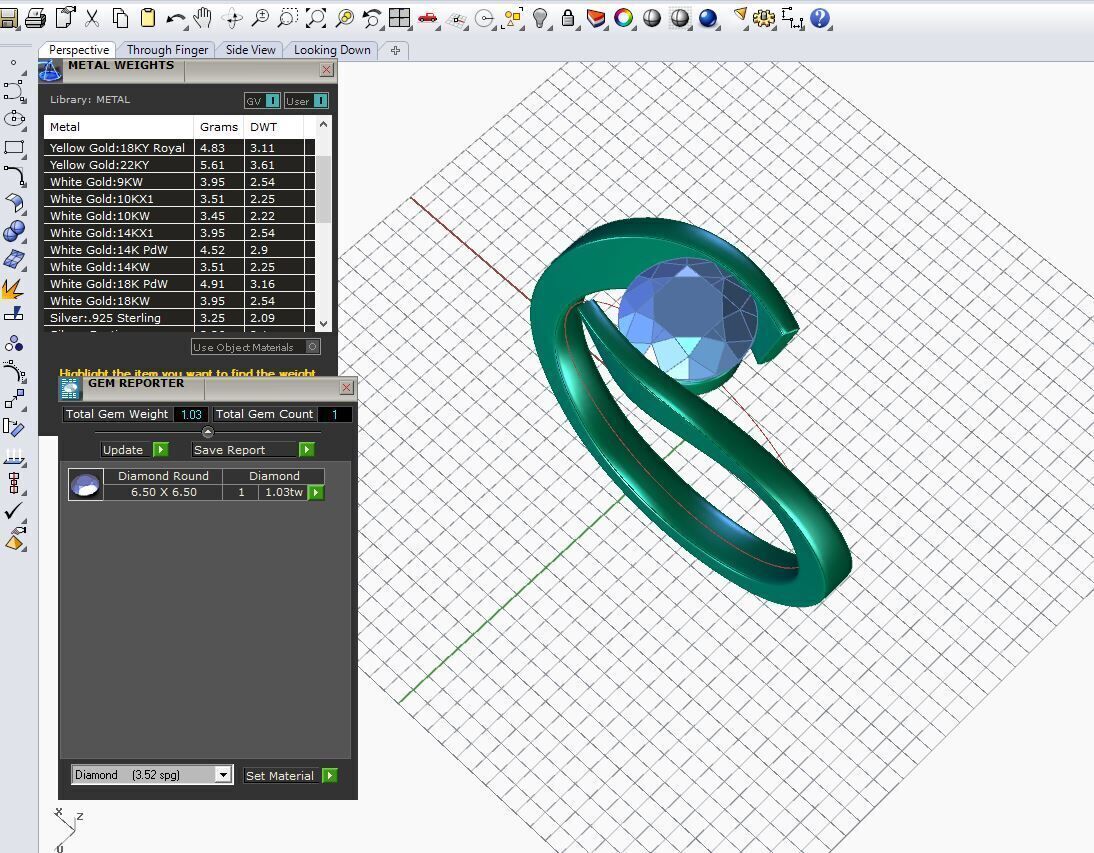
Task: Click the Paste clipboard icon
Action: pyautogui.click(x=147, y=18)
